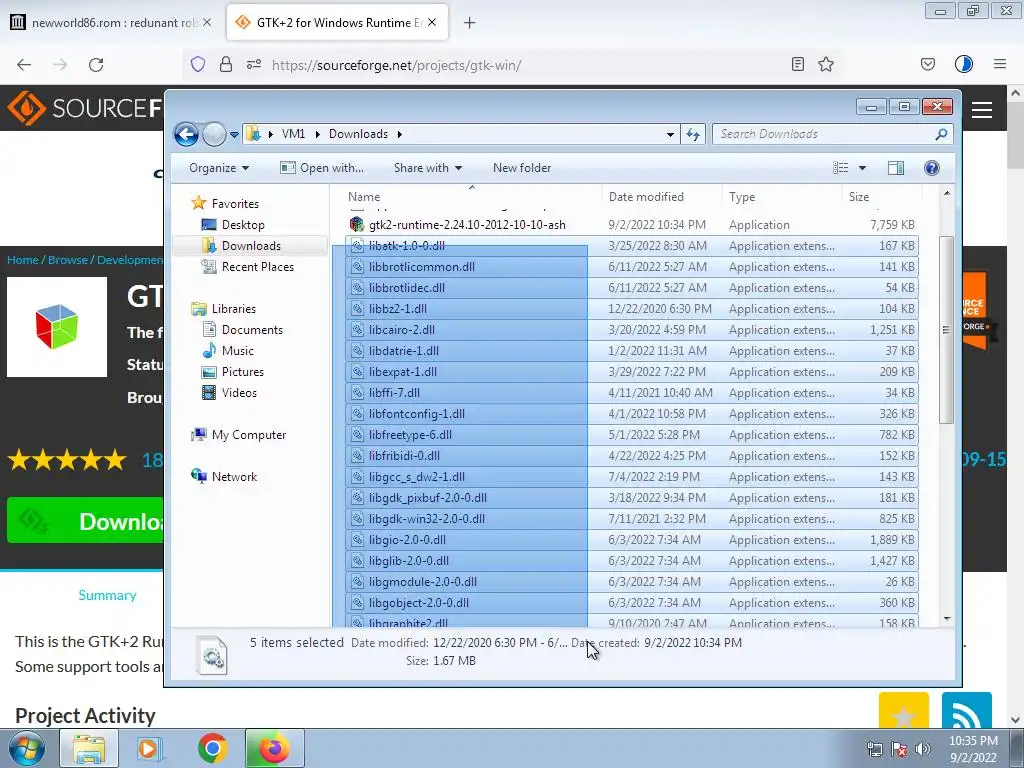Image resolution: width=1024 pixels, height=768 pixels.
Task: Go back with Explorer's back arrow
Action: [x=186, y=135]
